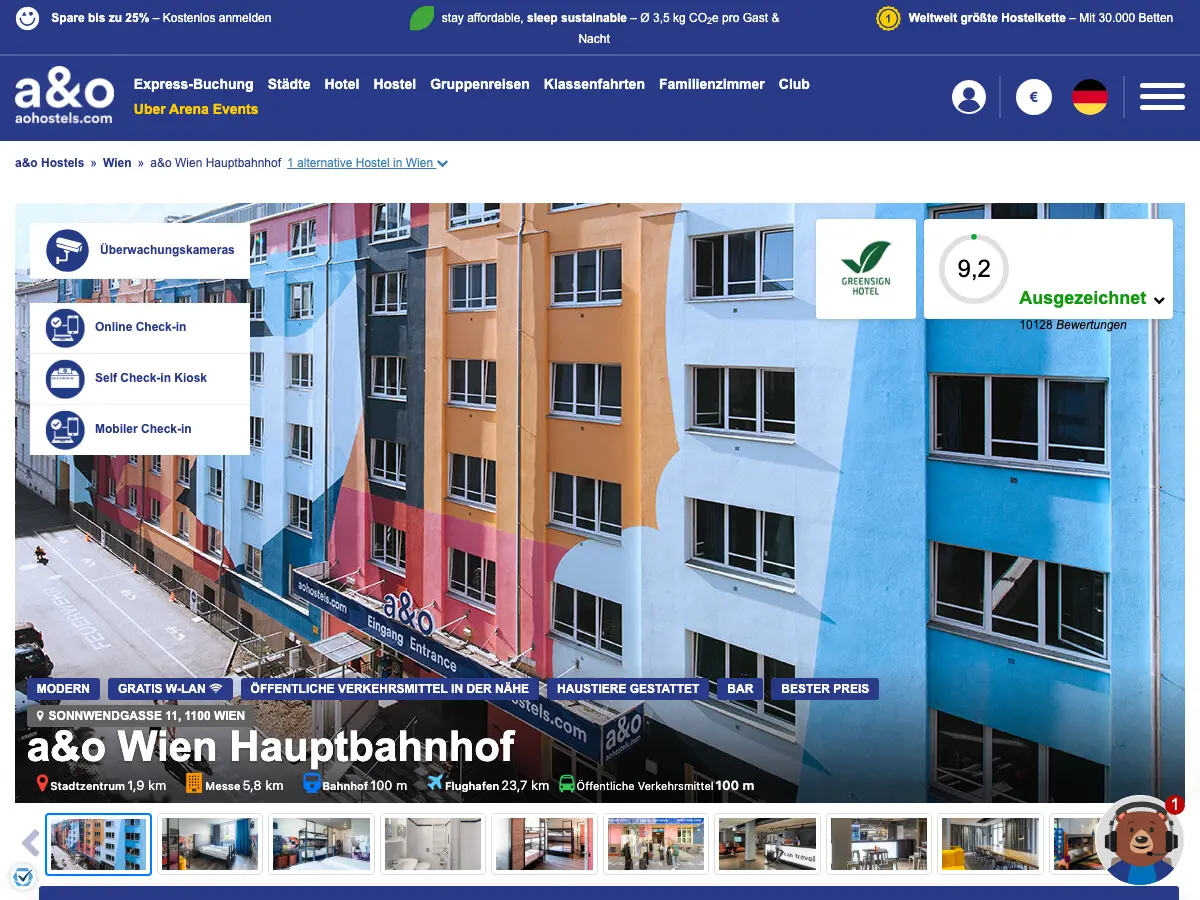Select sixth thumbnail showing entrance with guests
Screen dimensions: 1200x900
655,844
